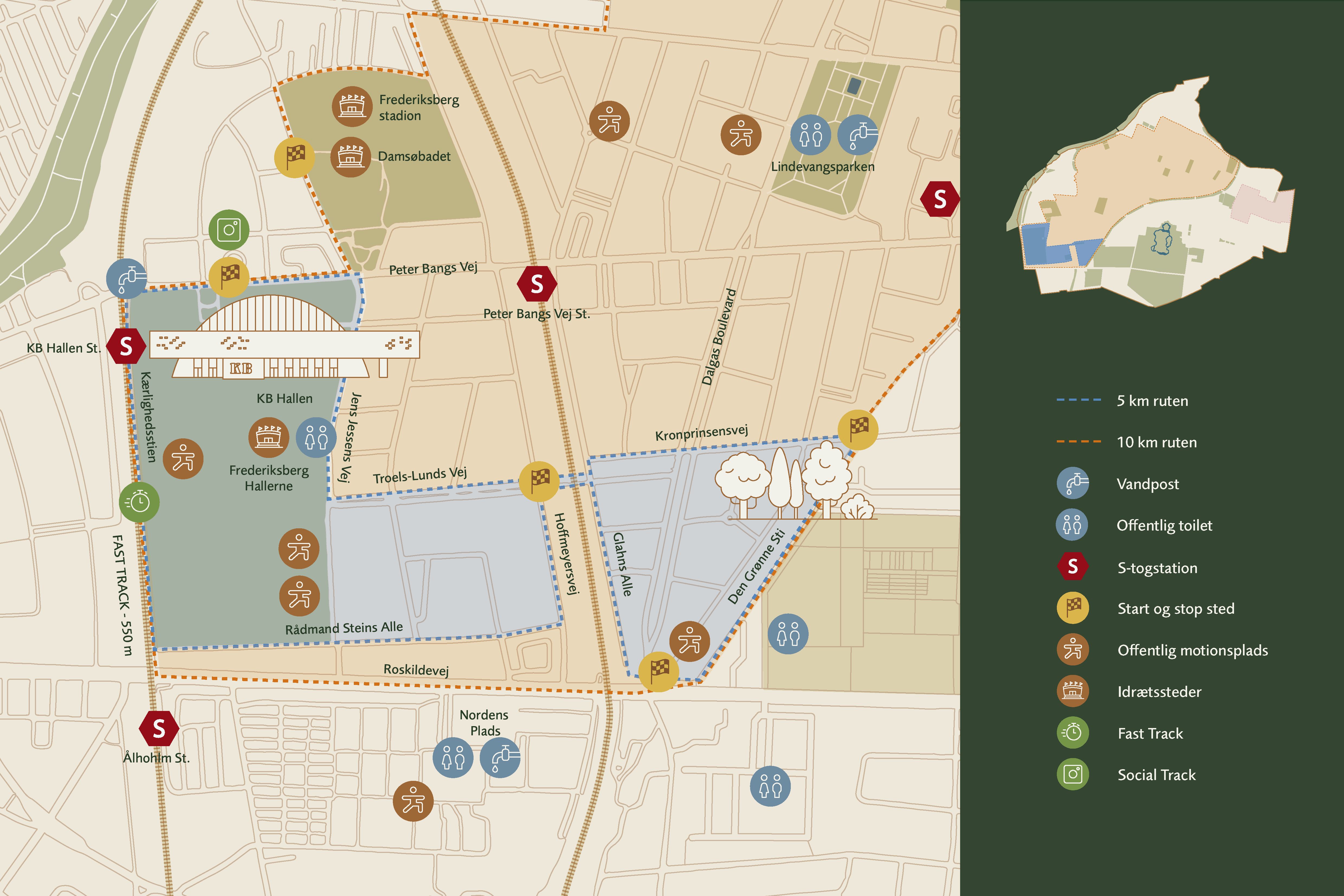Click the orange dashed 10 km ruten line sample
The image size is (1344, 896).
point(1078,442)
